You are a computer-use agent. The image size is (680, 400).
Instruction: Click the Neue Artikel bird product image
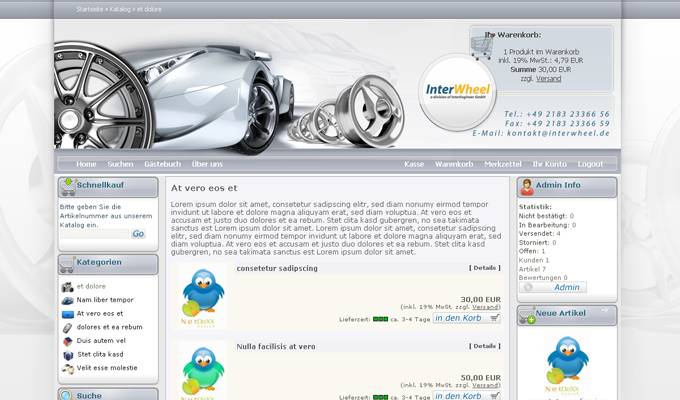[567, 363]
